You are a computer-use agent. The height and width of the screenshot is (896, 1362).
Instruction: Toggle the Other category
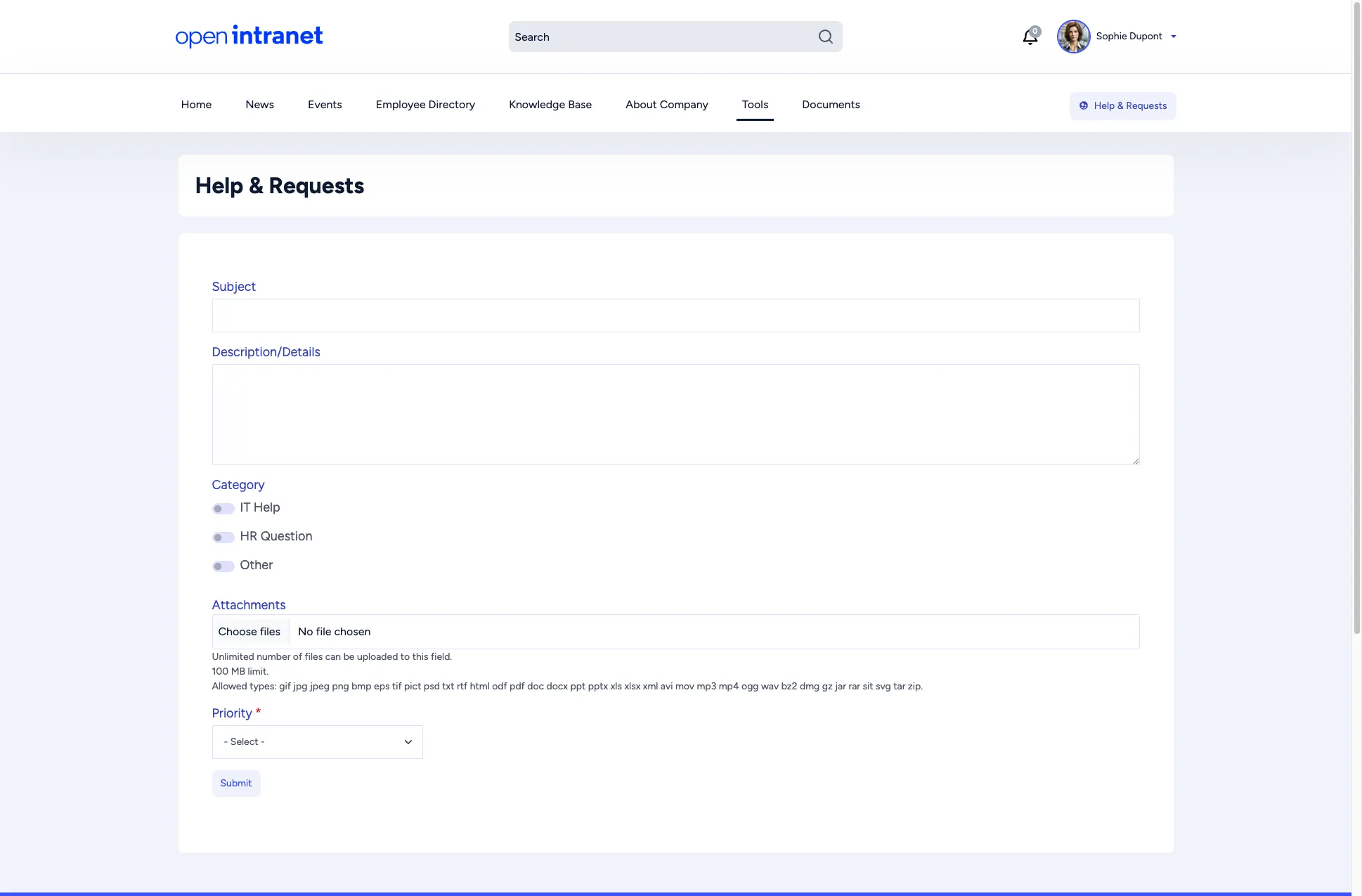223,566
